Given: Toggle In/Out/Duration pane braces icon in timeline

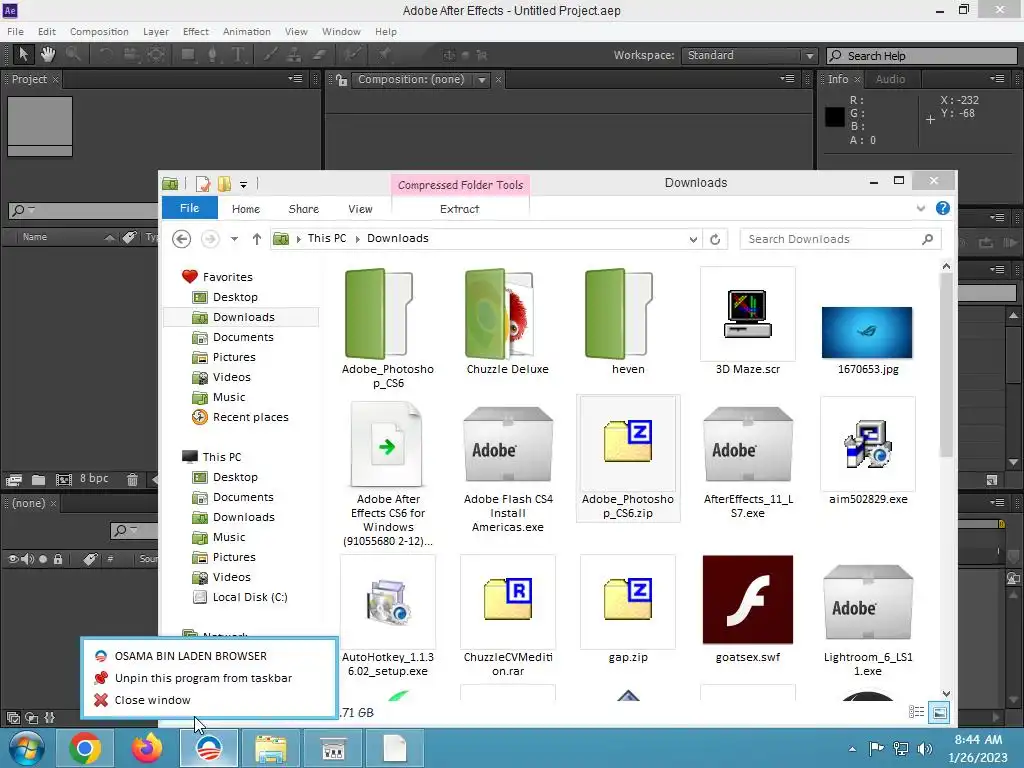Looking at the screenshot, I should (x=50, y=718).
